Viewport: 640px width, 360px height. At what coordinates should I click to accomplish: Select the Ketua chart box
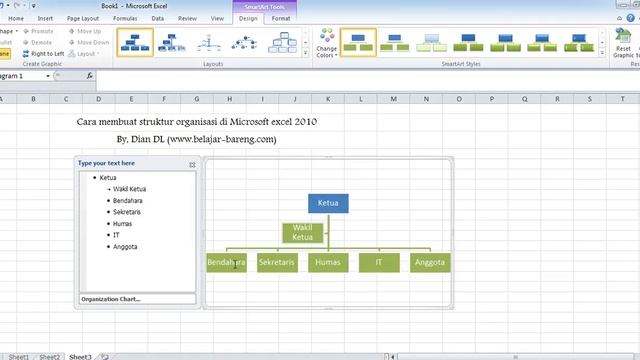tap(328, 203)
